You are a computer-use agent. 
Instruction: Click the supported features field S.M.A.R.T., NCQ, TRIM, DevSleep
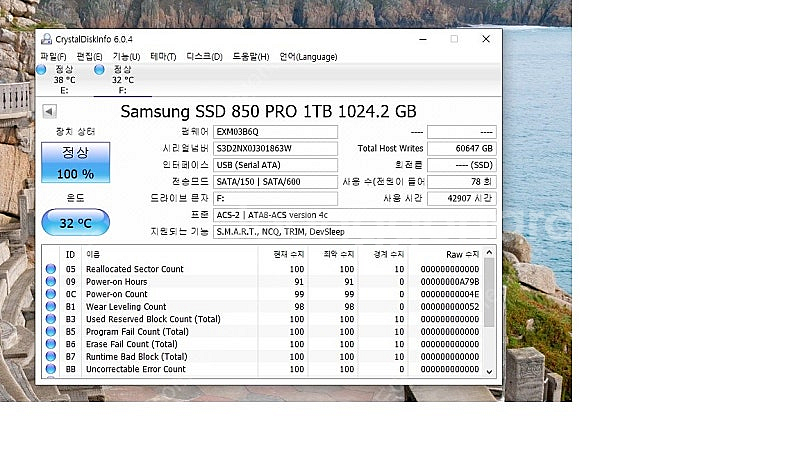point(355,232)
